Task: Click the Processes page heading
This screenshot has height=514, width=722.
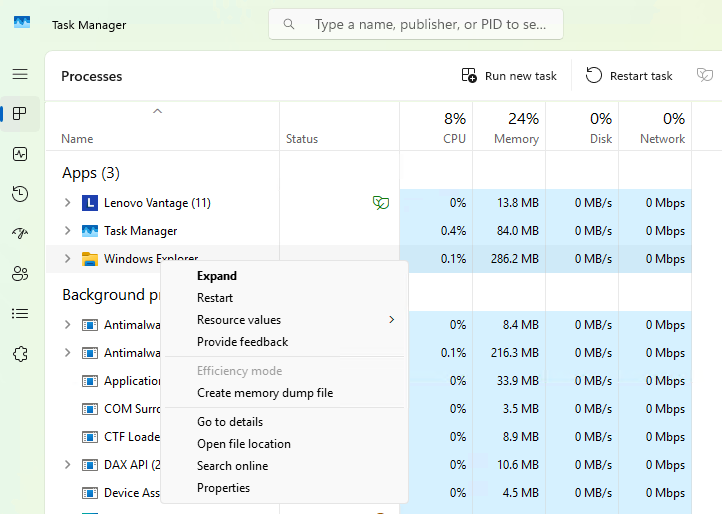Action: [92, 76]
